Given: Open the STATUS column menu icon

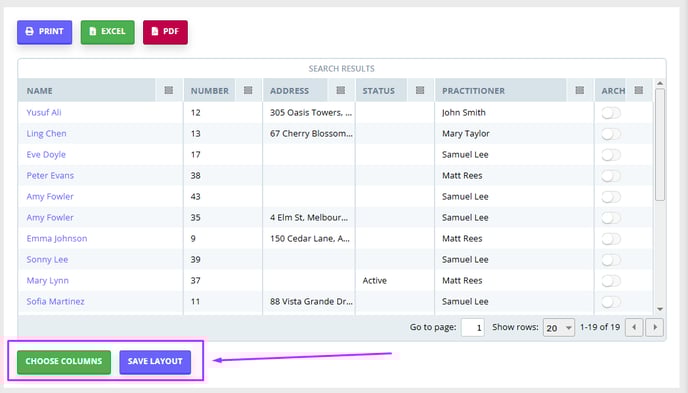Looking at the screenshot, I should pos(420,90).
